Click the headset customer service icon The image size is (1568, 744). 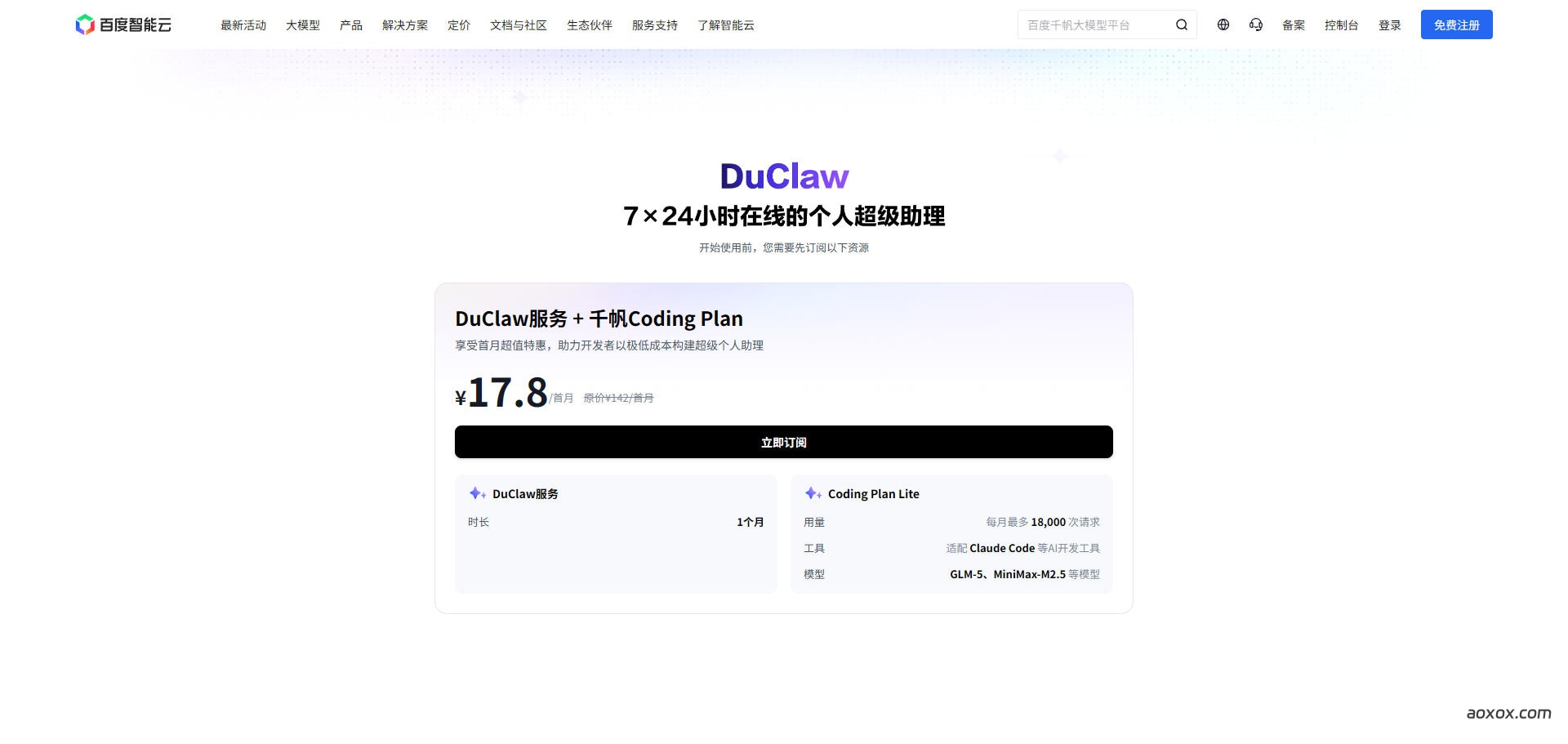pos(1256,25)
